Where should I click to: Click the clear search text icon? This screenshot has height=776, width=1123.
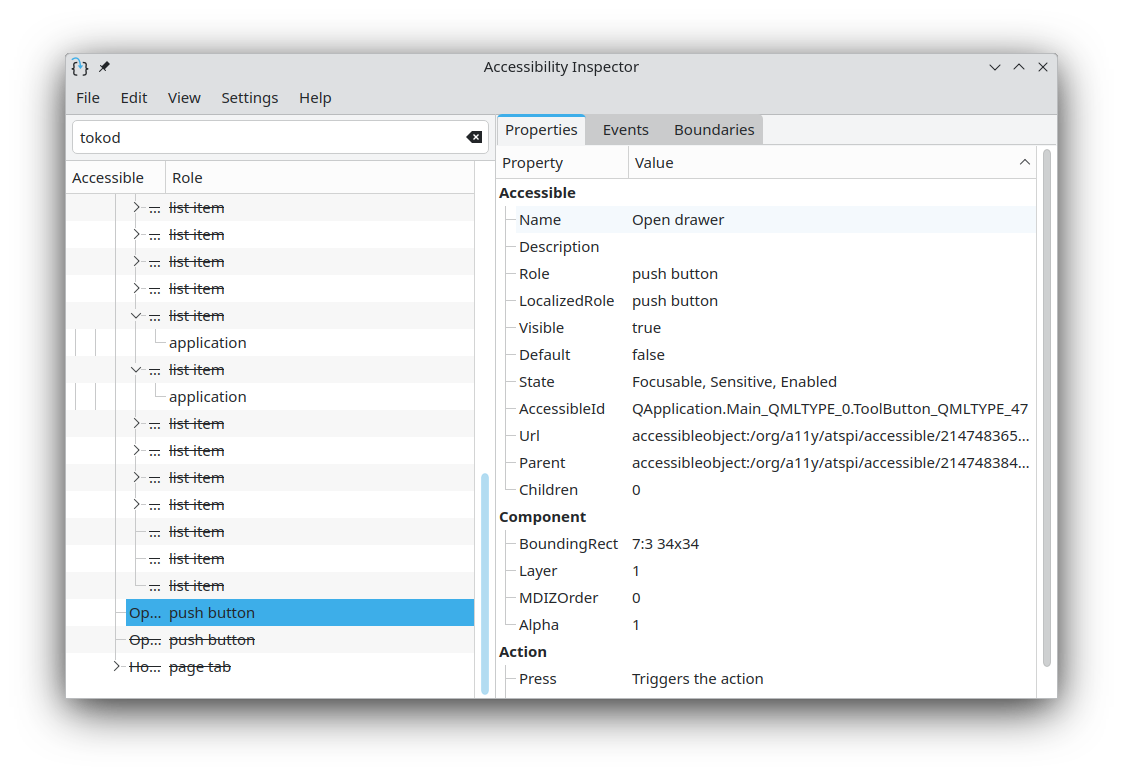pos(474,137)
